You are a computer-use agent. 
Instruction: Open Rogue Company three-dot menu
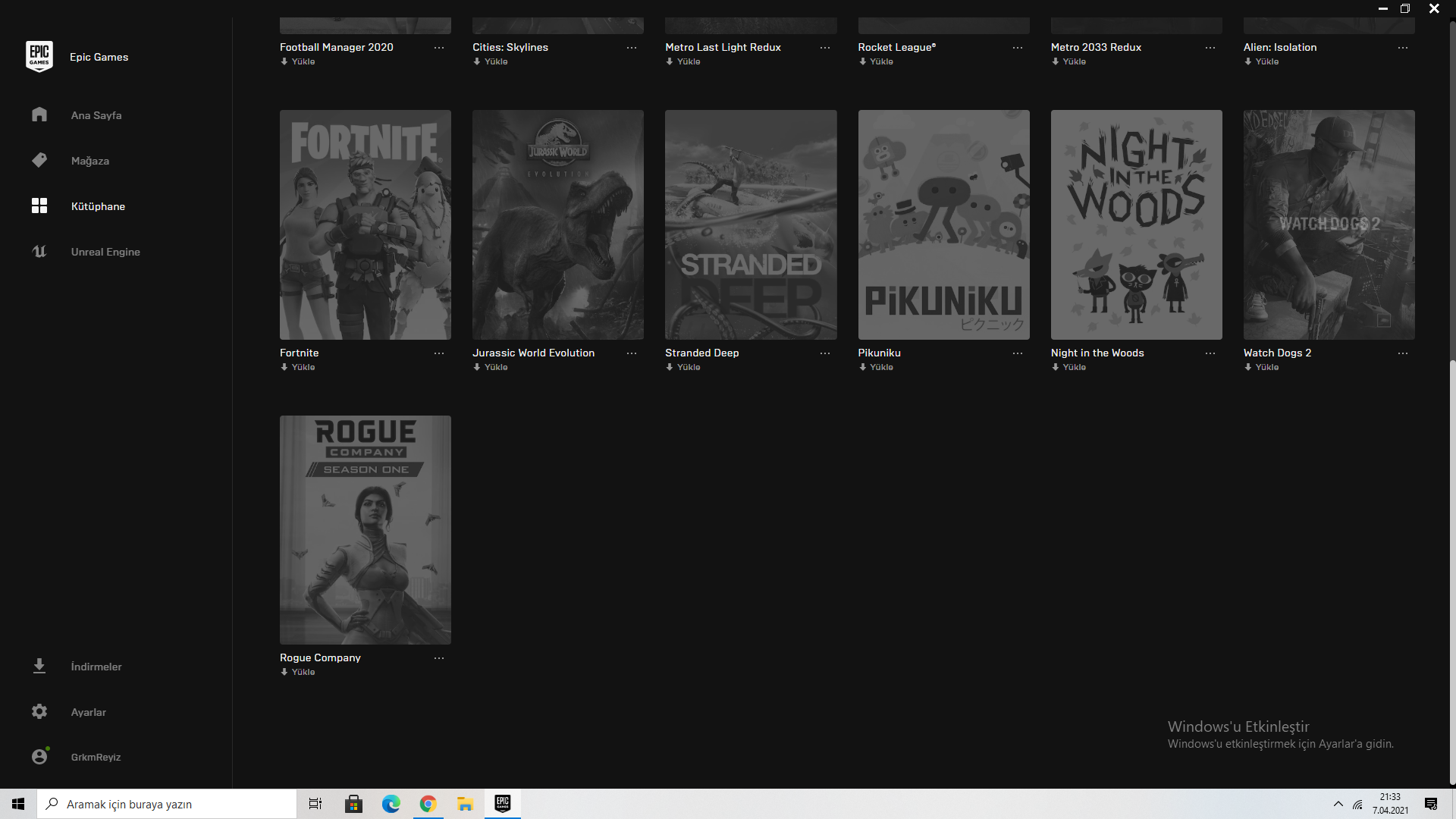click(439, 658)
